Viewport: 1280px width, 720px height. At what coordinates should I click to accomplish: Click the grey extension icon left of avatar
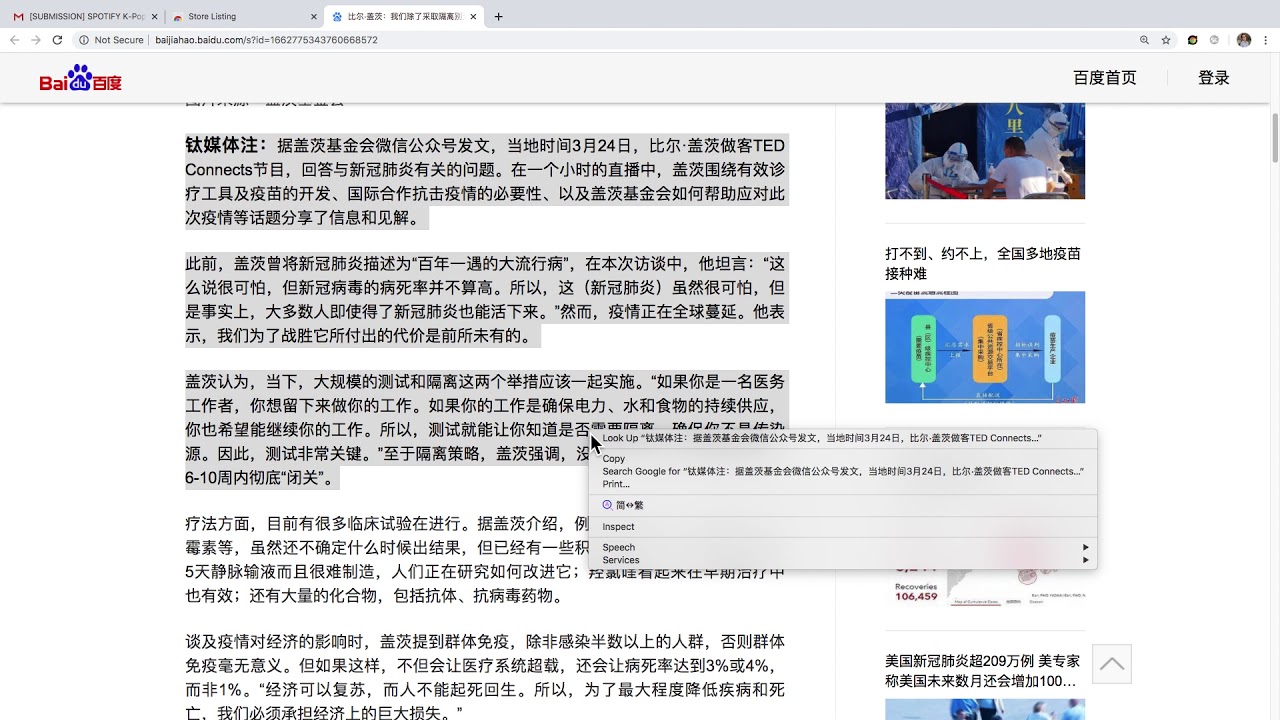(x=1215, y=40)
